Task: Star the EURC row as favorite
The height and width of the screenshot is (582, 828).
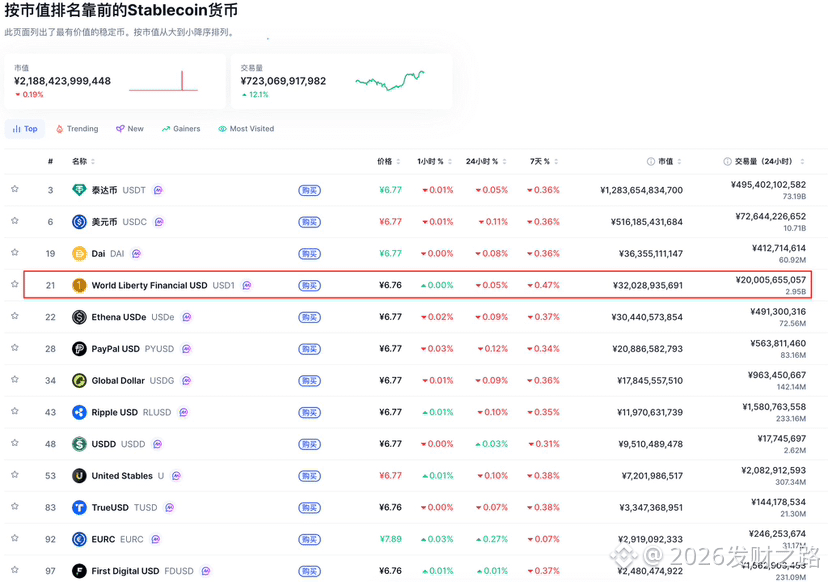Action: [15, 538]
